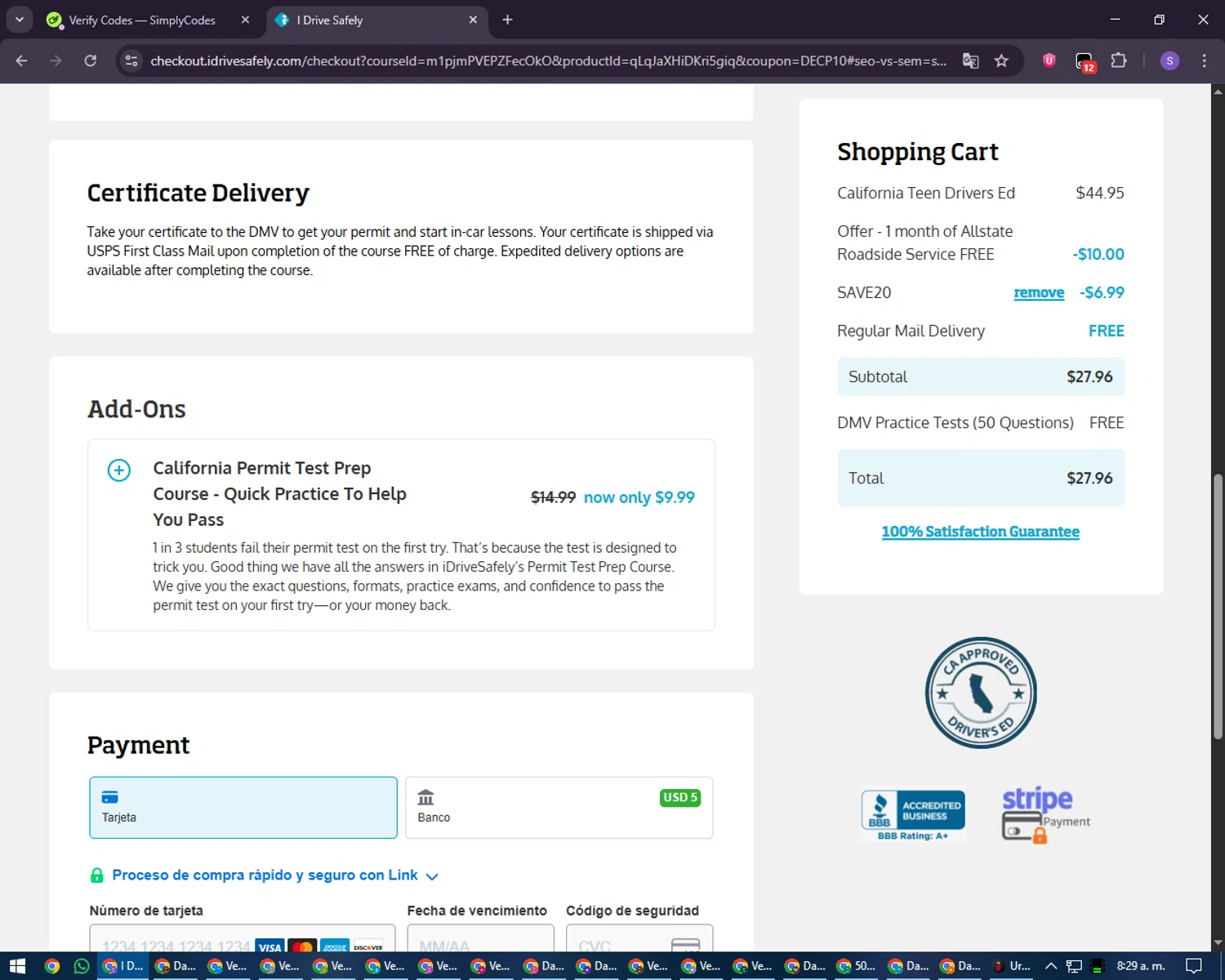The height and width of the screenshot is (980, 1225).
Task: Bookmark this page with the star
Action: [1001, 60]
